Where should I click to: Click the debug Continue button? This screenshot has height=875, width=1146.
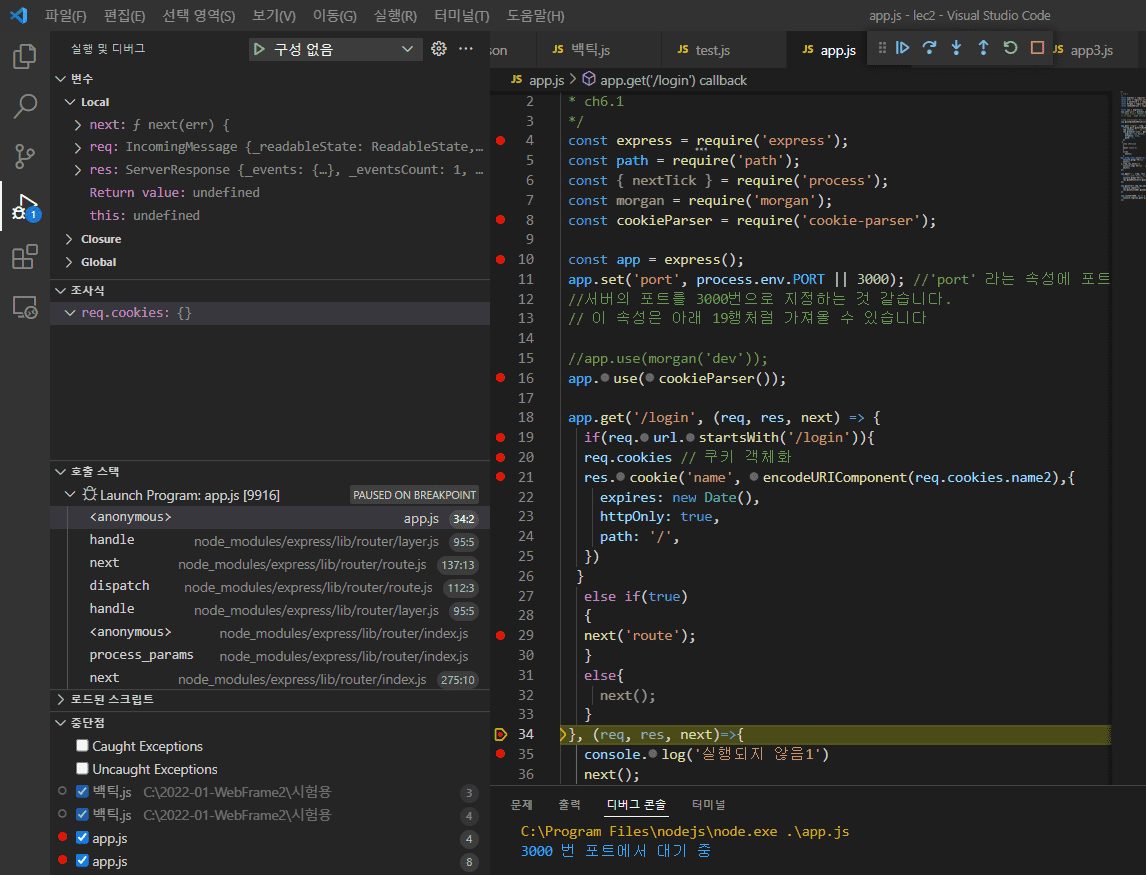click(903, 48)
